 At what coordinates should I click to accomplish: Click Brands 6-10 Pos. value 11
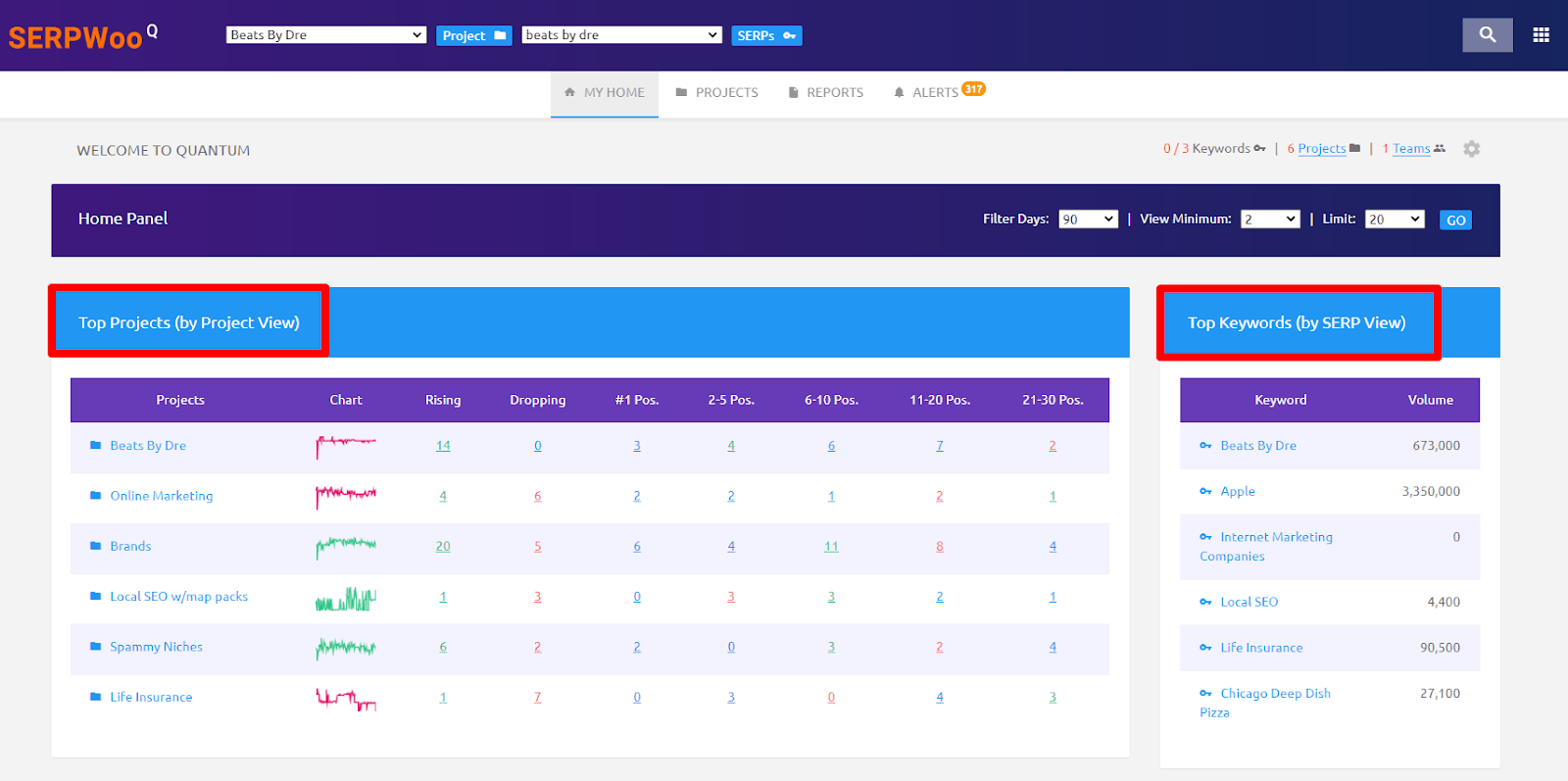coord(831,547)
